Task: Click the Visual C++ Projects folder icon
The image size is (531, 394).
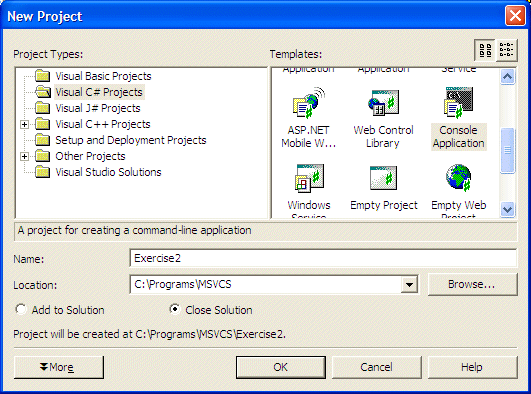Action: click(x=43, y=124)
